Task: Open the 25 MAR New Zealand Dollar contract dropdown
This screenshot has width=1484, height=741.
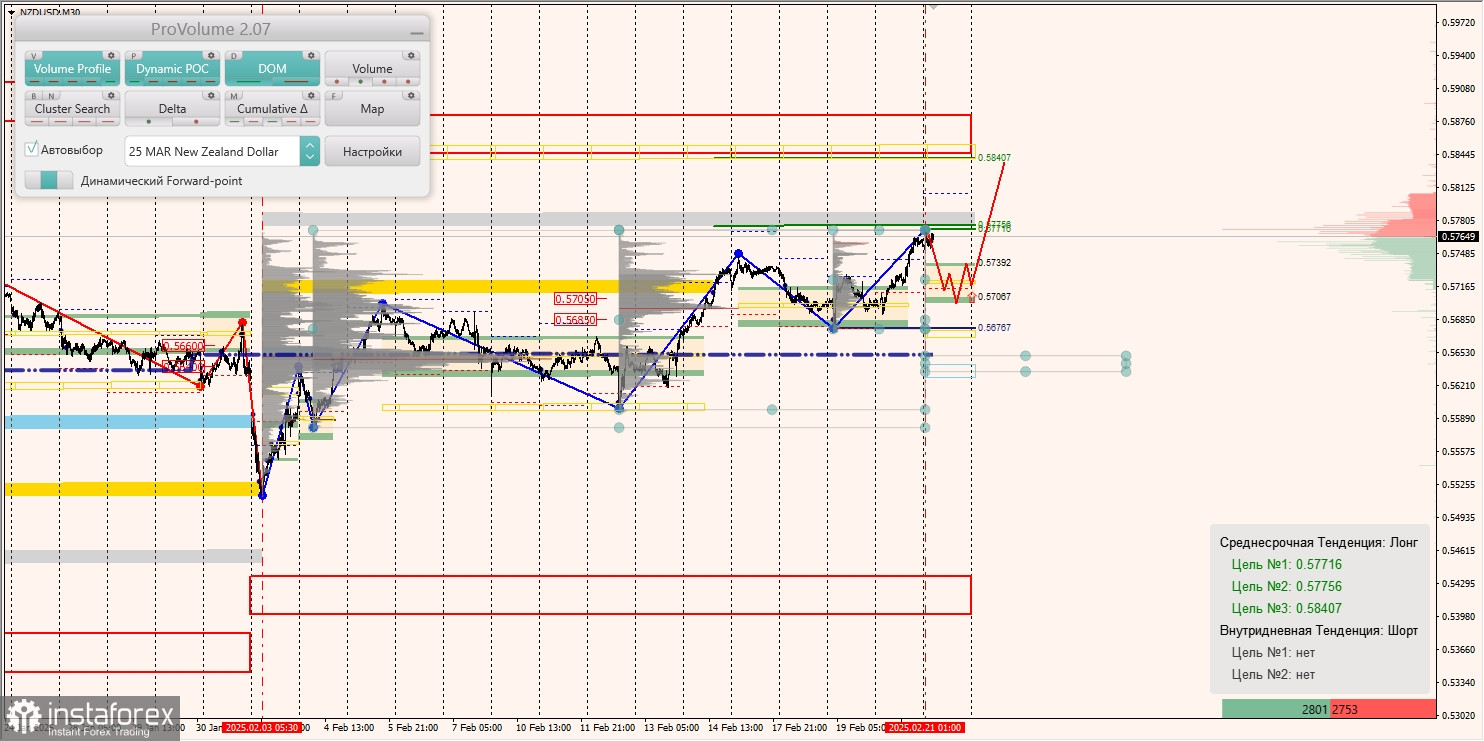Action: tap(309, 151)
